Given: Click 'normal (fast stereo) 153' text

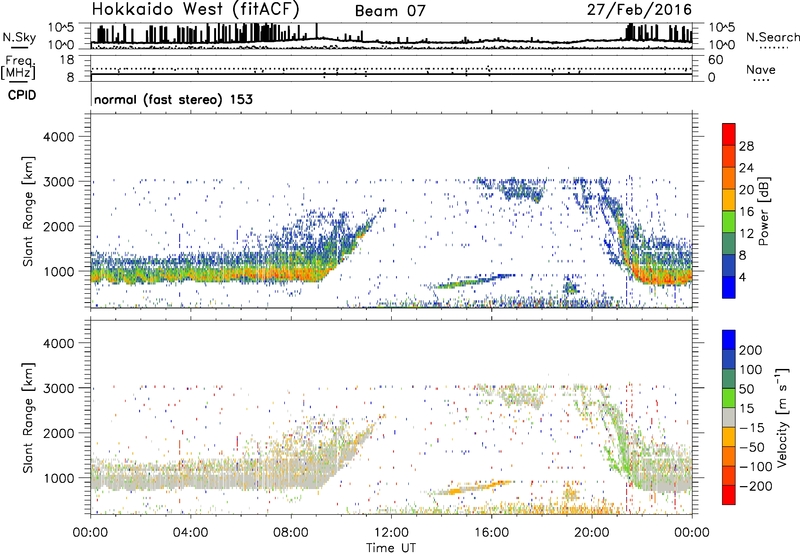Looking at the screenshot, I should pos(173,99).
